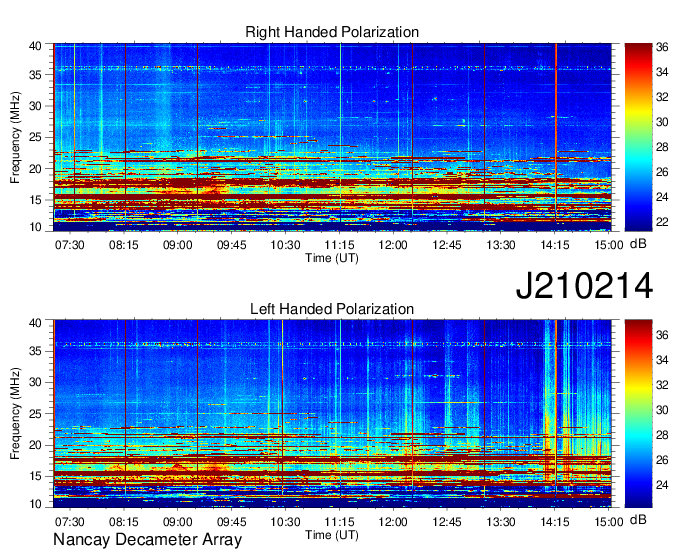
Task: Click the Right Handed plot's color scale bar
Action: [x=638, y=137]
